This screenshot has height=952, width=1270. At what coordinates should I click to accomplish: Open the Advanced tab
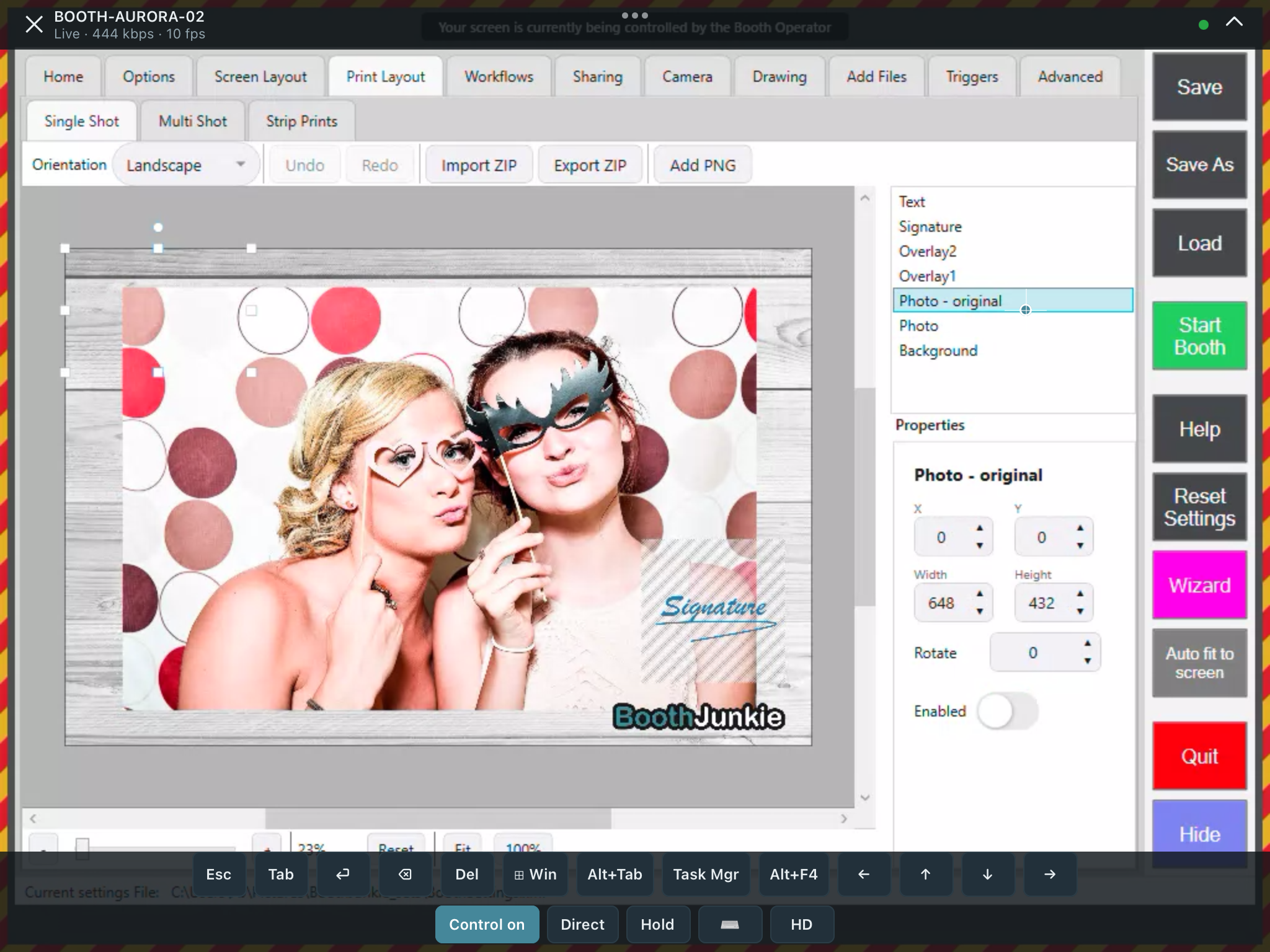pos(1070,76)
